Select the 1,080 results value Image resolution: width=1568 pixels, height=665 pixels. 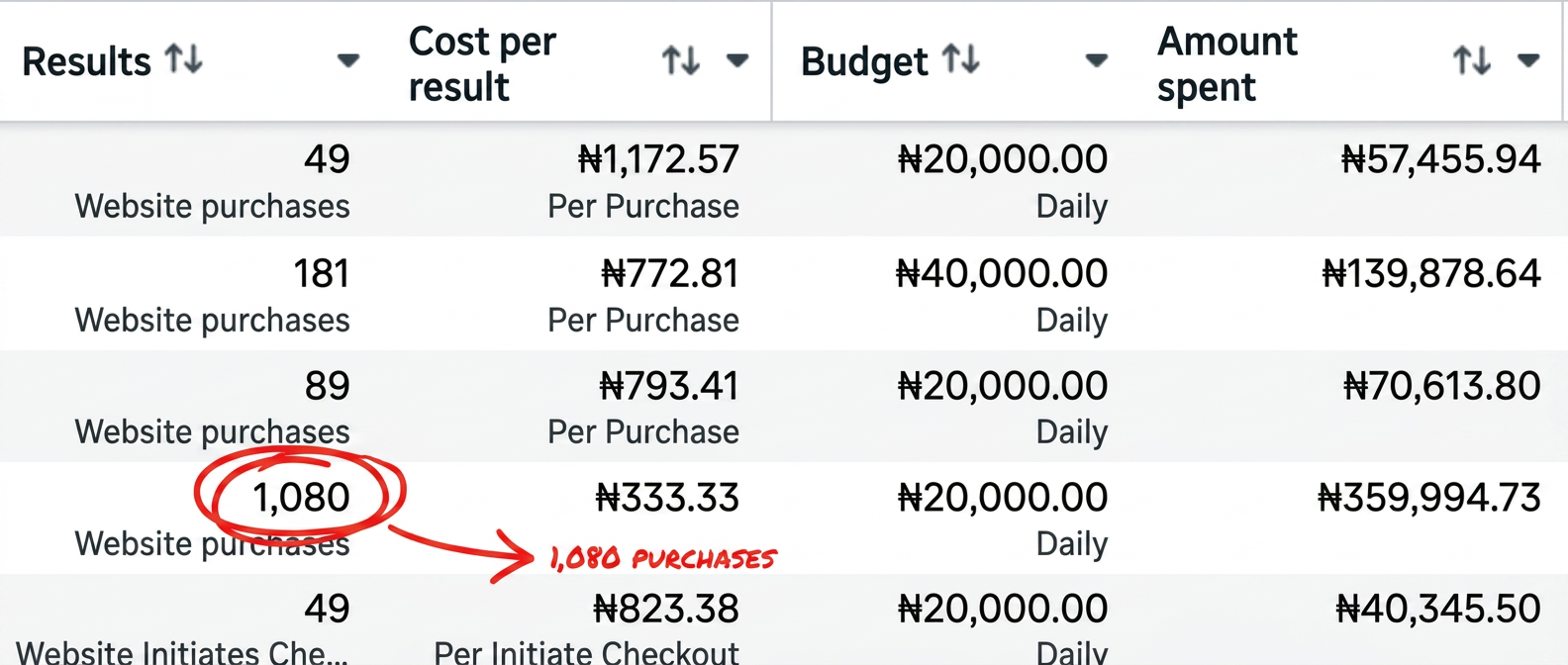point(301,497)
